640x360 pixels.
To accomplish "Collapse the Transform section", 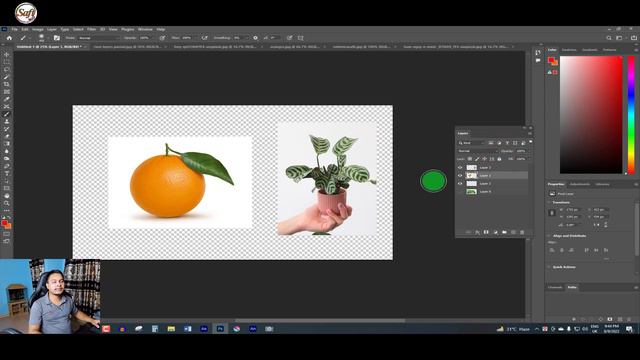I will [549, 202].
